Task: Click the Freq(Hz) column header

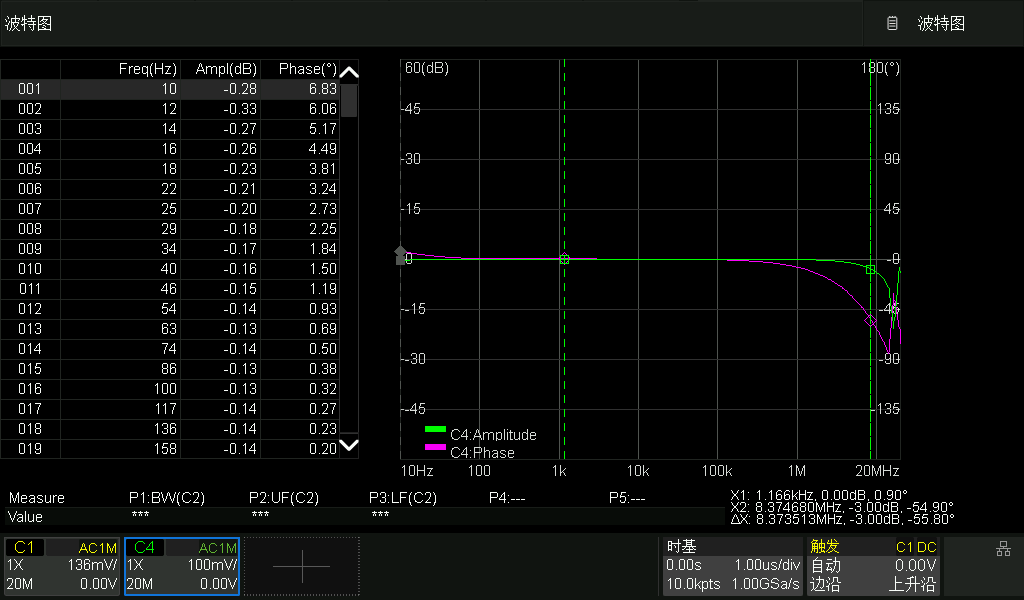Action: pyautogui.click(x=148, y=69)
